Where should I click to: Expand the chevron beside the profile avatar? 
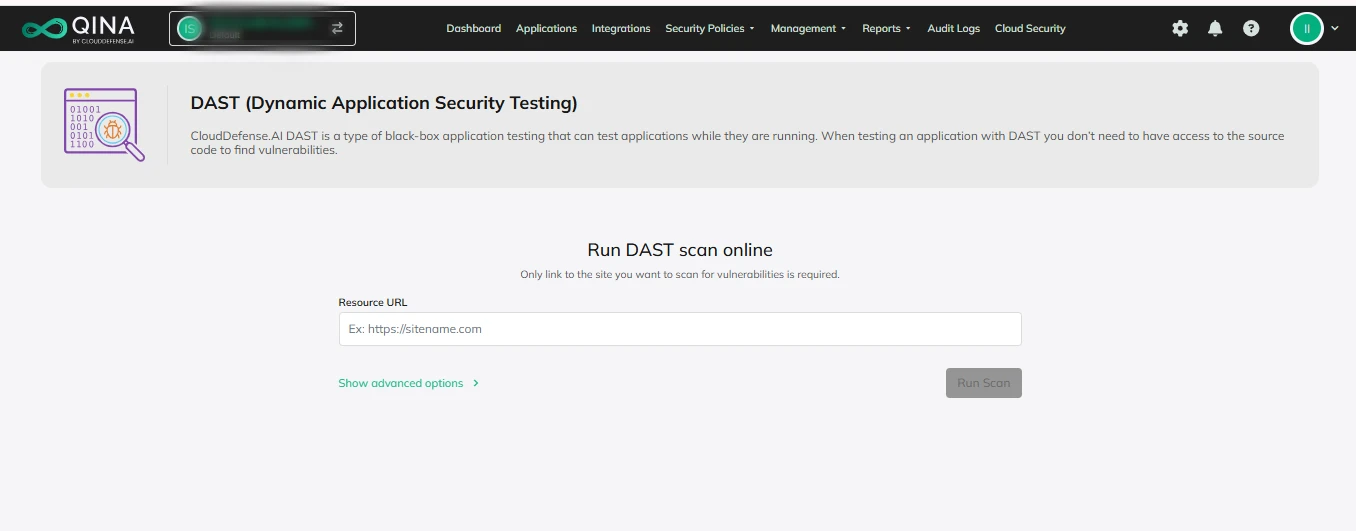[1335, 29]
